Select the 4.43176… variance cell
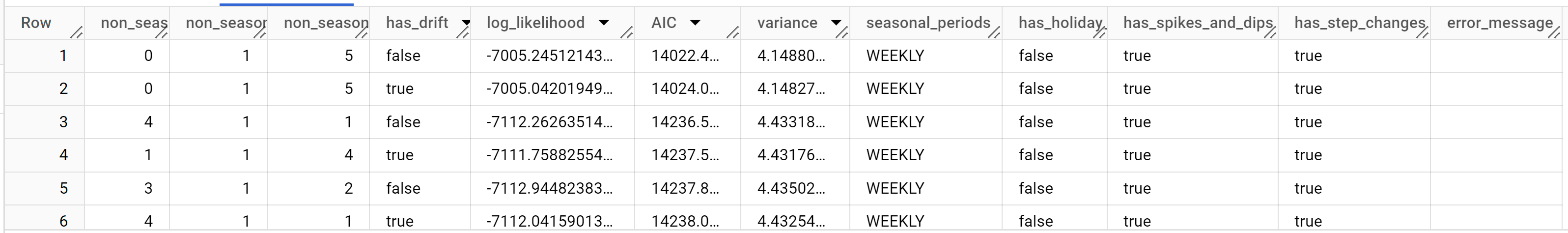 pyautogui.click(x=791, y=155)
